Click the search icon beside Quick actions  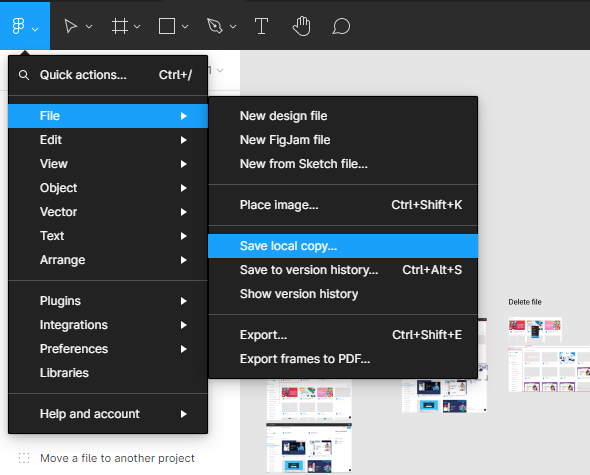point(24,75)
